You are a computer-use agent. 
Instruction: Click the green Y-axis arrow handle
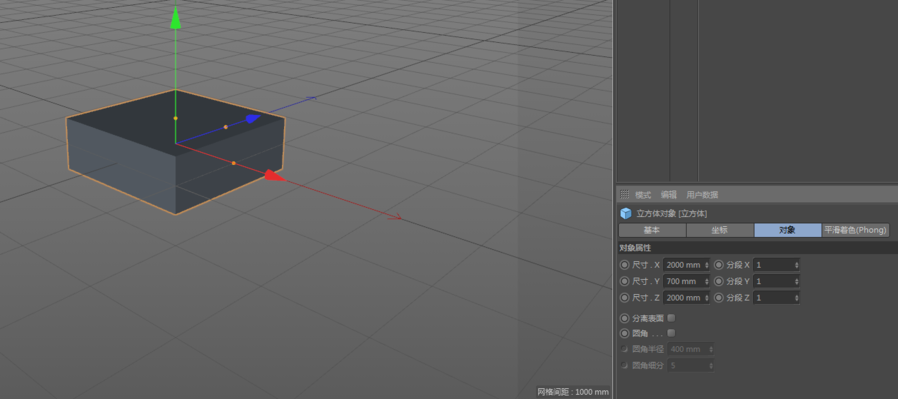click(x=176, y=17)
